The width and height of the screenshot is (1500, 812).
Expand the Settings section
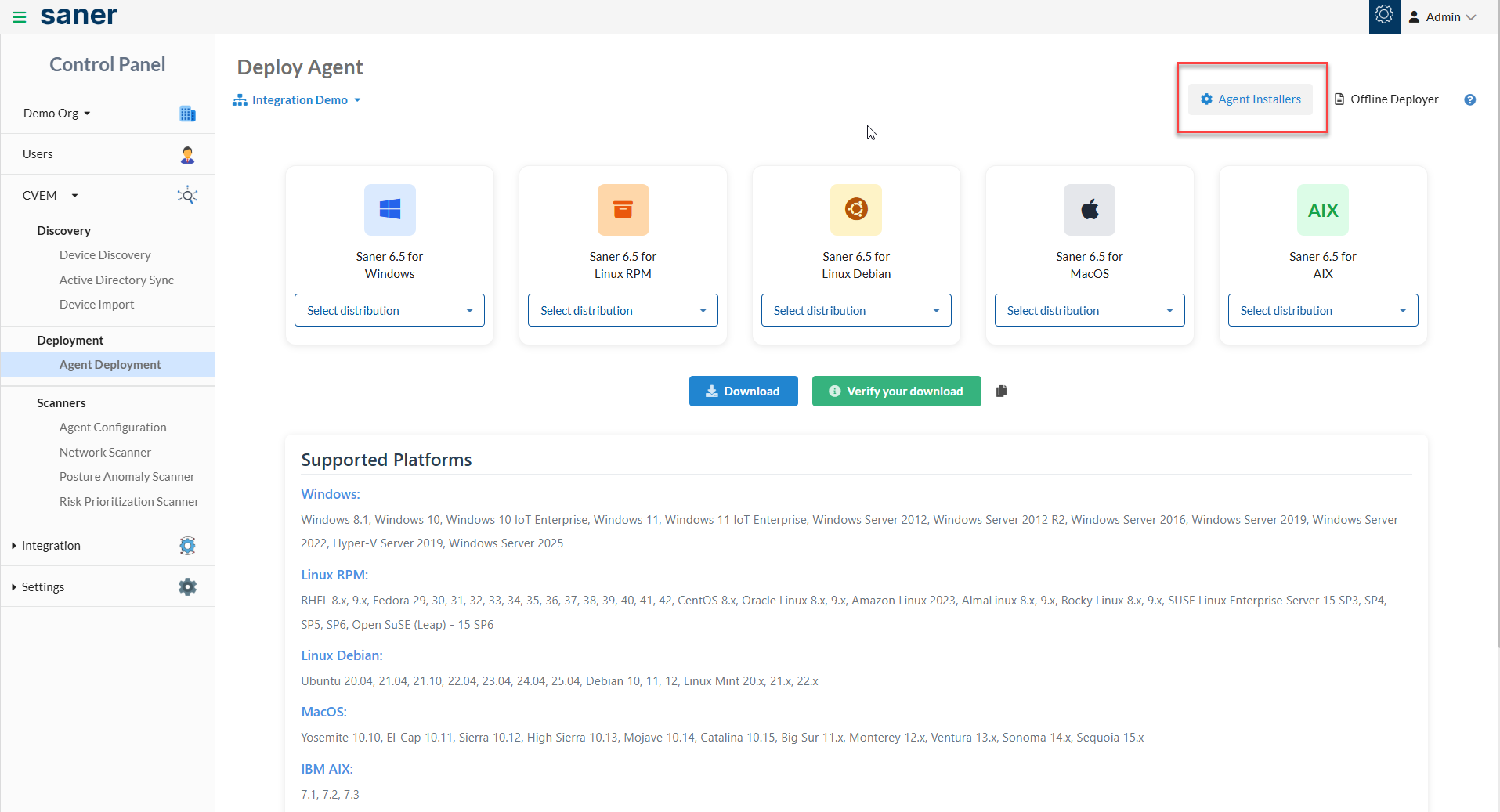click(x=38, y=586)
